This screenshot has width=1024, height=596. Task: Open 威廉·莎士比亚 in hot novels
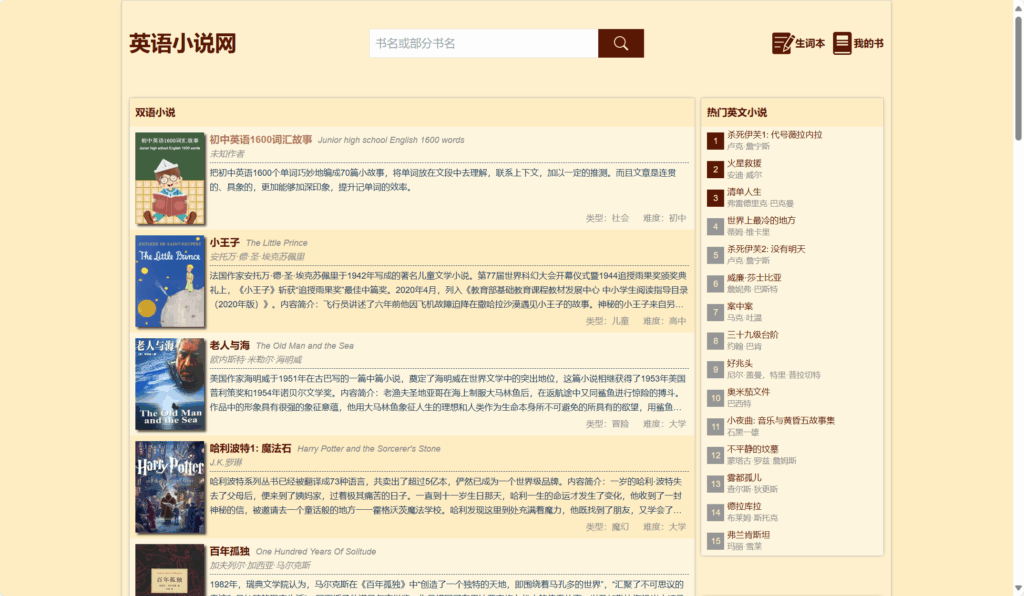[754, 277]
